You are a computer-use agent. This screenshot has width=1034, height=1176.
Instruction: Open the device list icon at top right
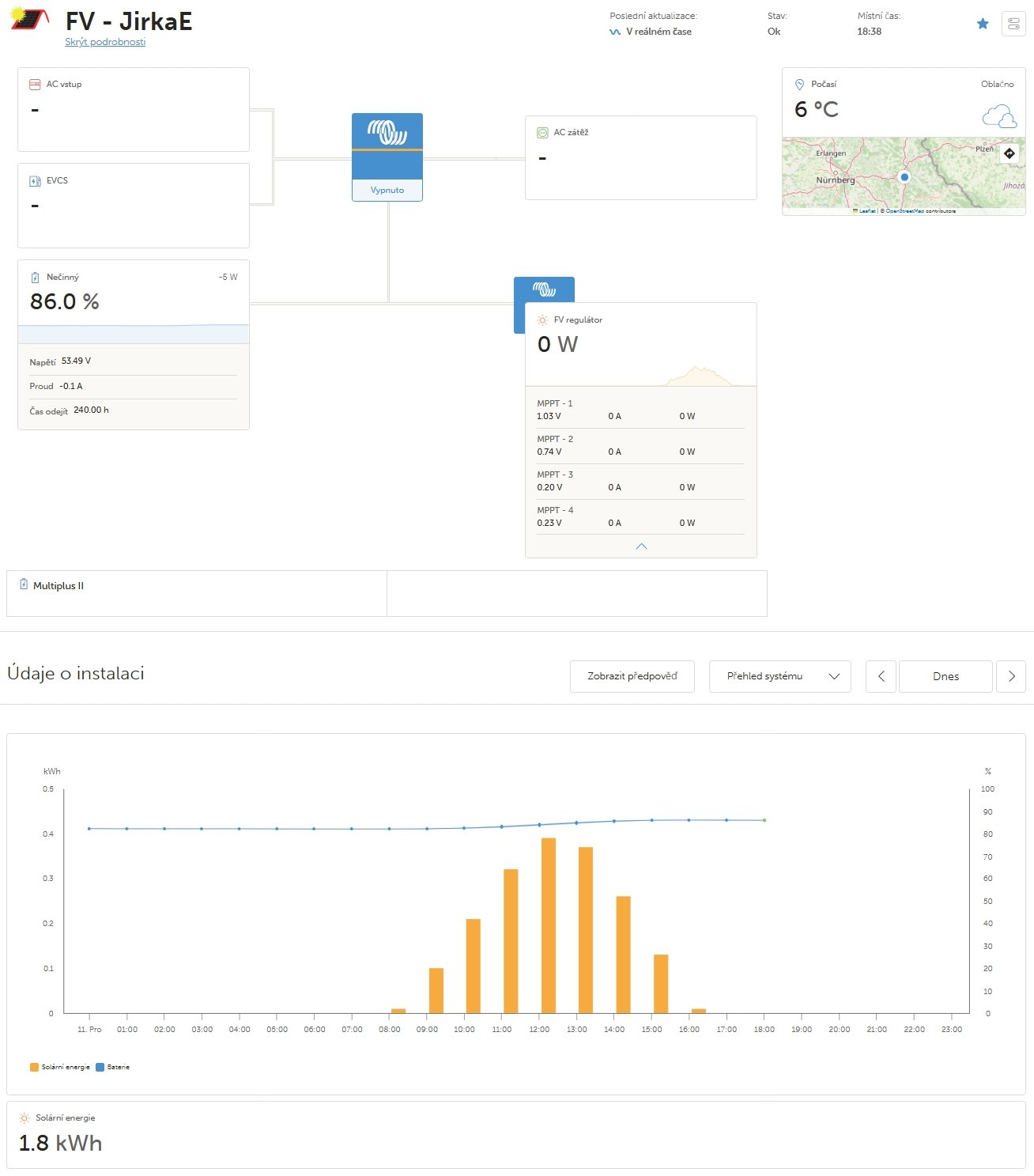point(1013,24)
